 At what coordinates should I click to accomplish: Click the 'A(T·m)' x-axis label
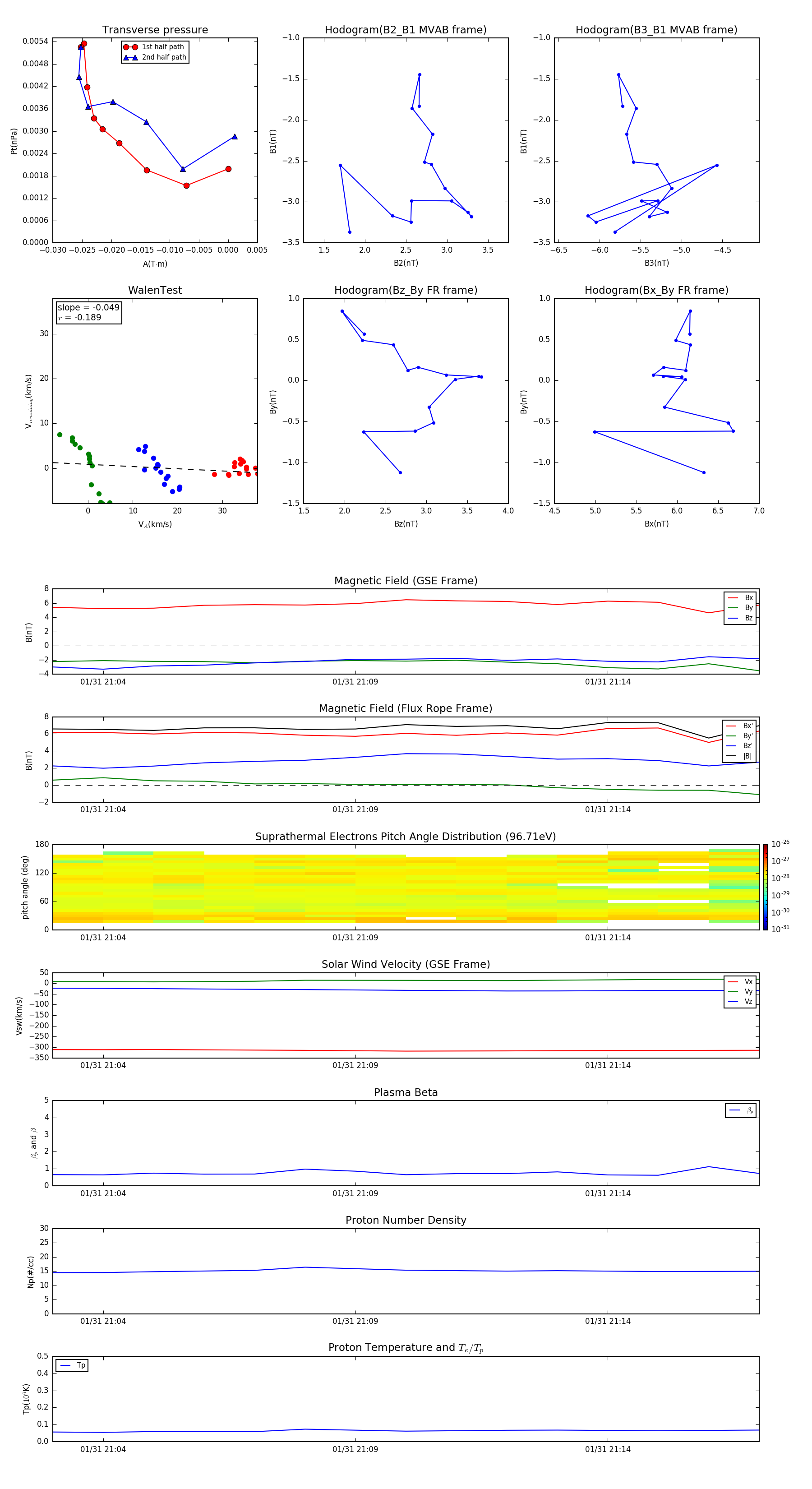(155, 264)
